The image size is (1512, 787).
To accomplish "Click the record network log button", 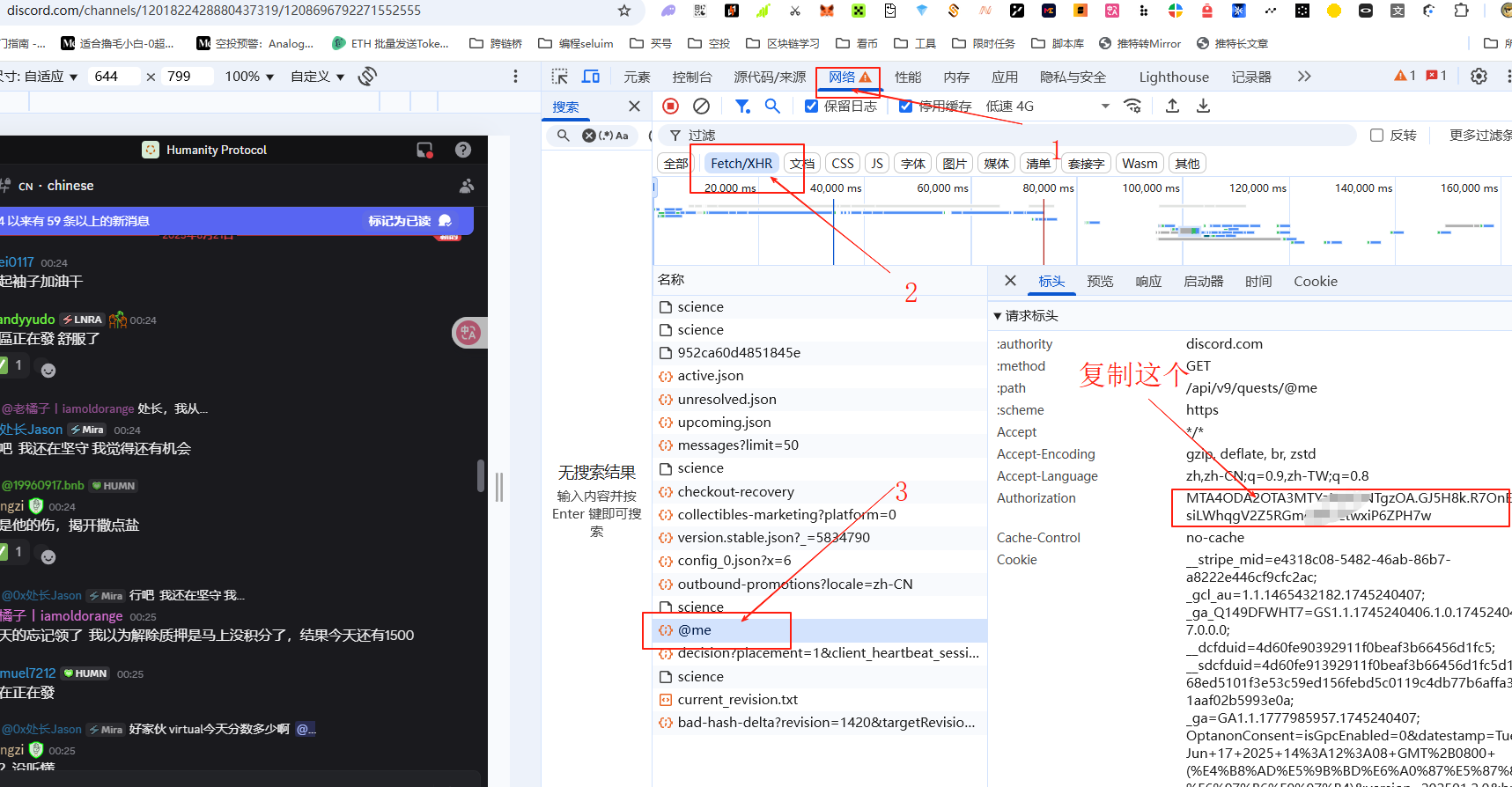I will pyautogui.click(x=670, y=107).
